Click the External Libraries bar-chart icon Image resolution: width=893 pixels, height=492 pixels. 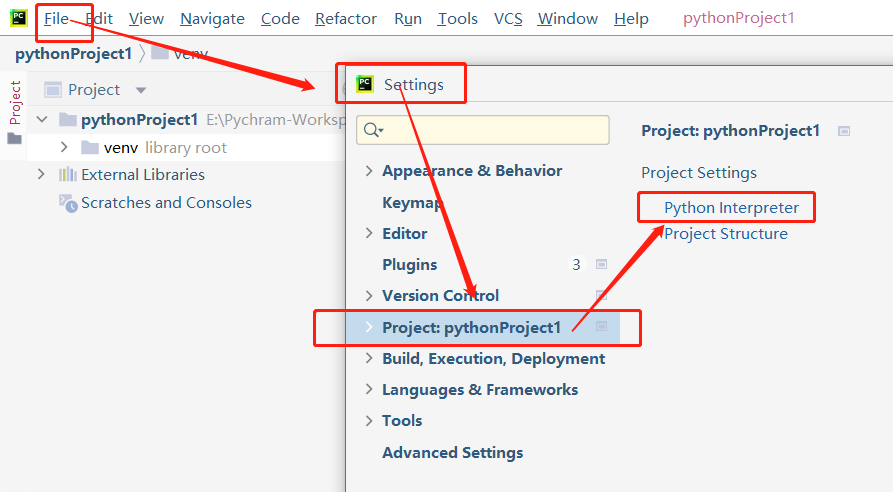point(68,174)
